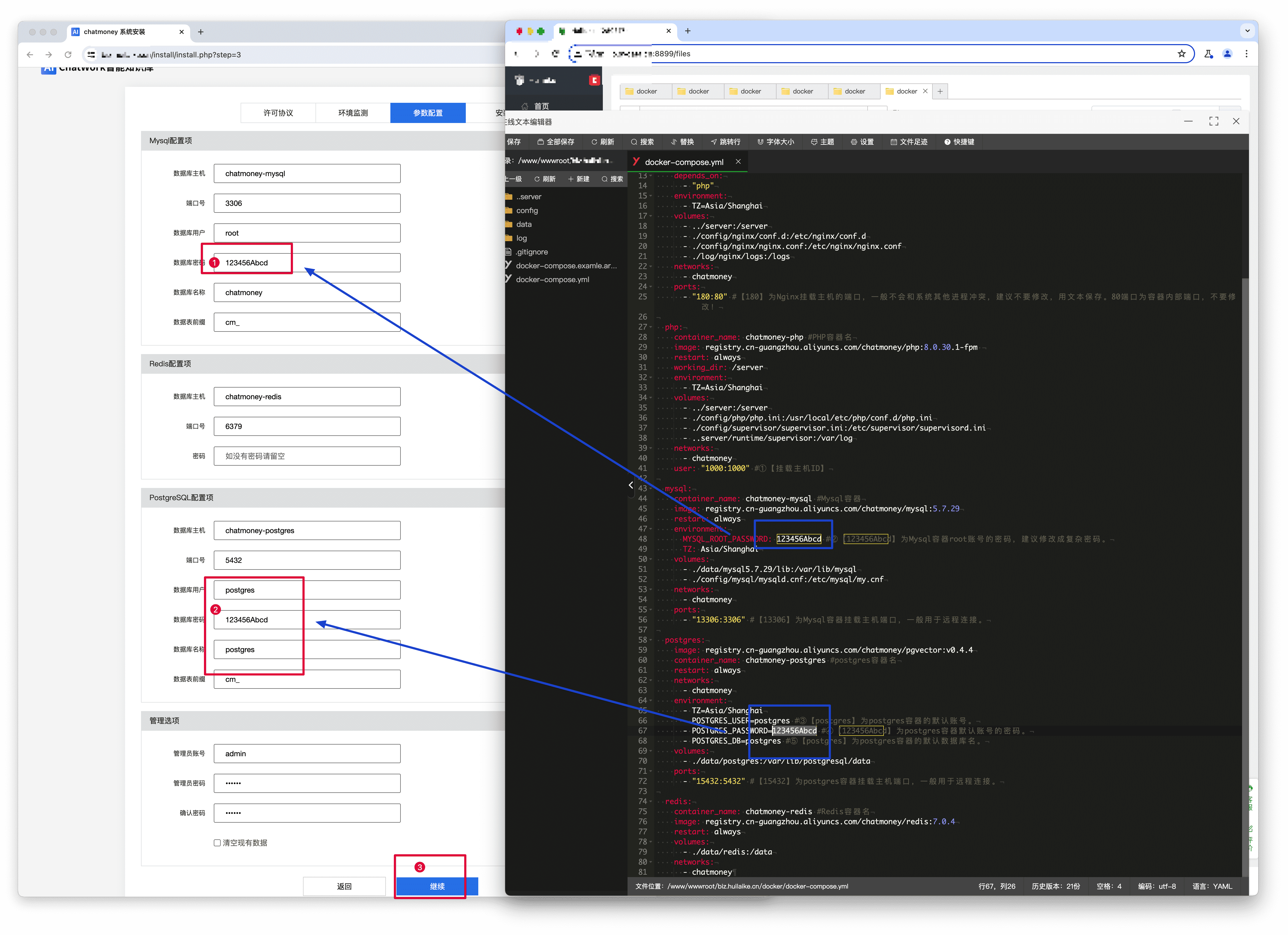Click the 管理员账号 admin field
Viewport: 1288px width, 935px height.
(307, 754)
